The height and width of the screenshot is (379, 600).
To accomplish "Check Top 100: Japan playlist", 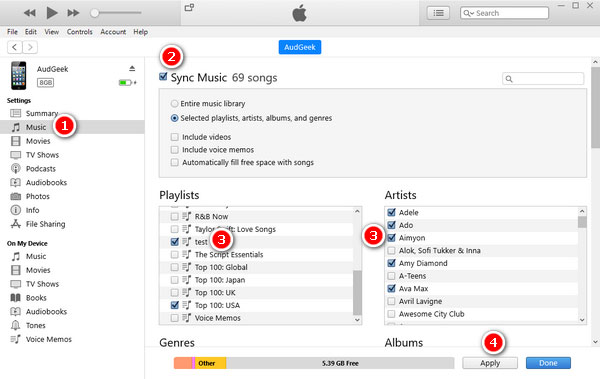I will (x=174, y=280).
